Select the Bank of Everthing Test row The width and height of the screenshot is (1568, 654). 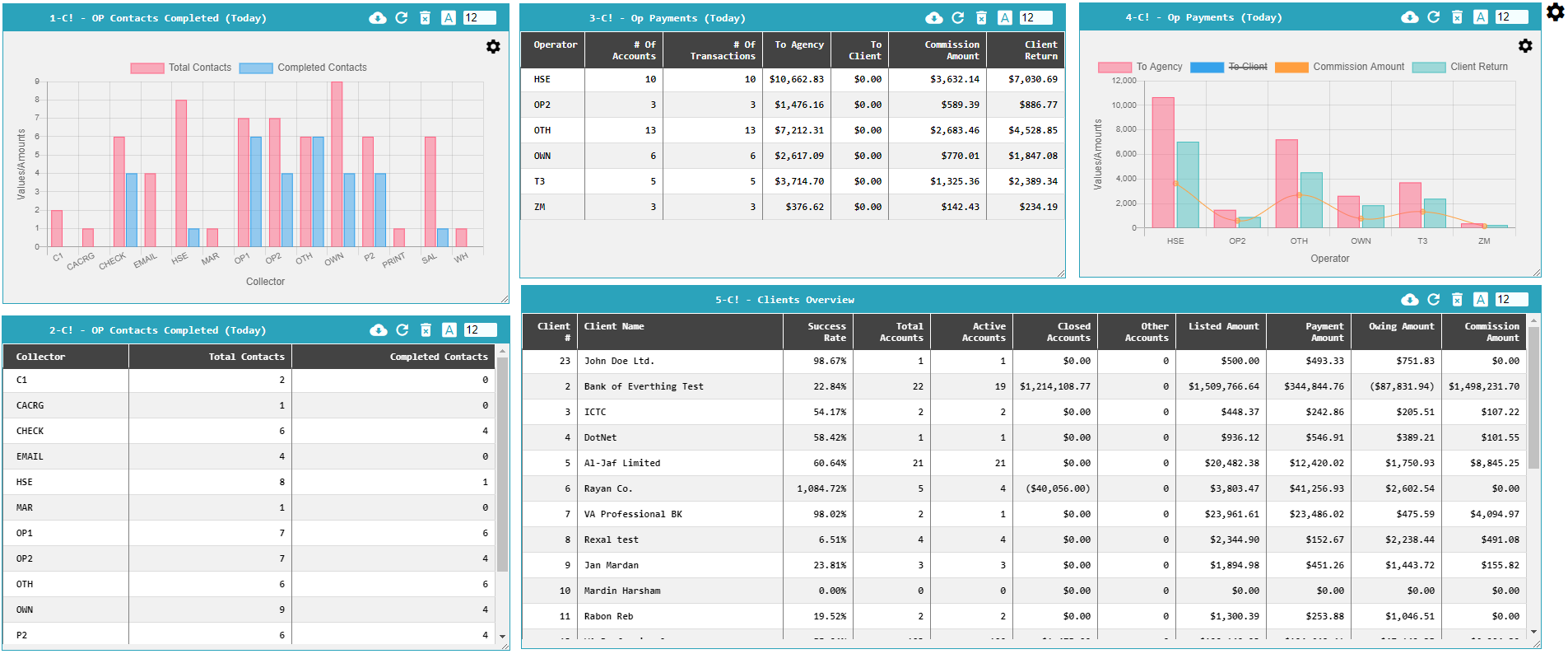pos(643,386)
